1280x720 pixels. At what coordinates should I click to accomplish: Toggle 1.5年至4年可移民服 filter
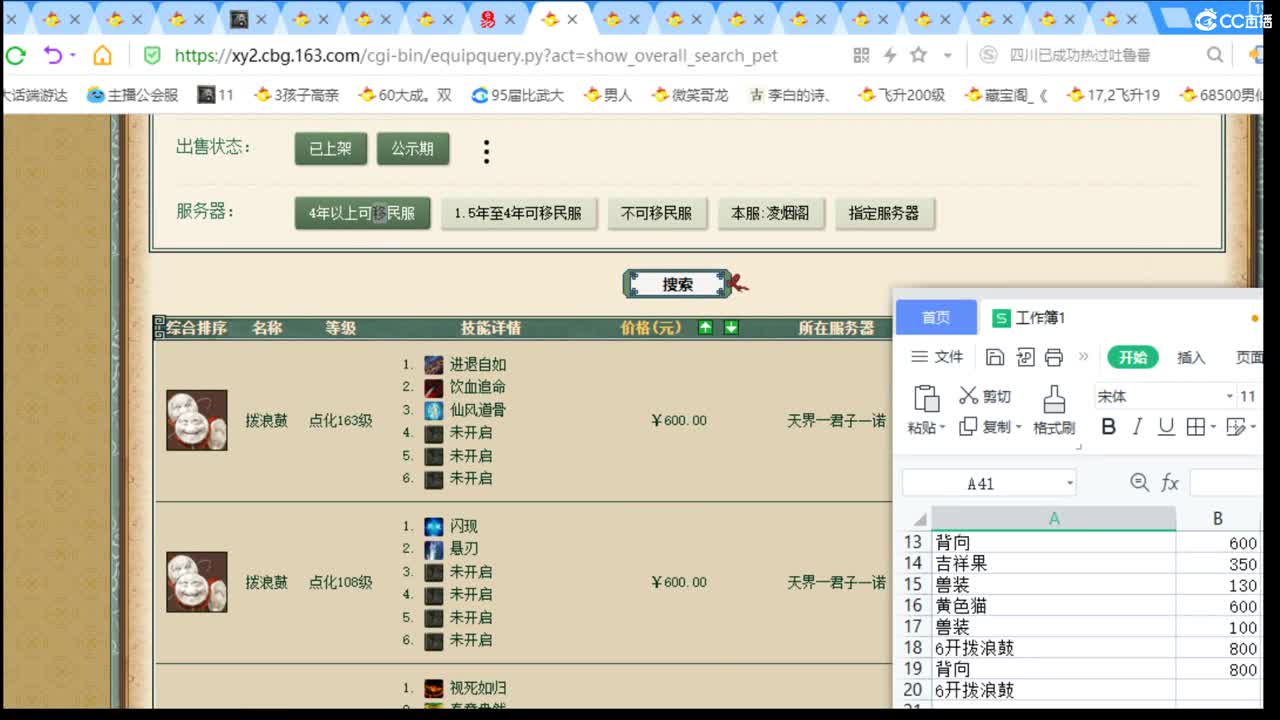pos(518,213)
